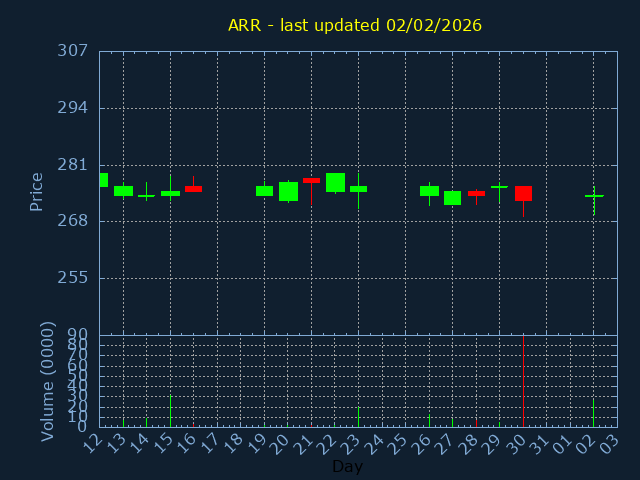
Task: Click the 'Price' y-axis label
Action: tap(37, 191)
